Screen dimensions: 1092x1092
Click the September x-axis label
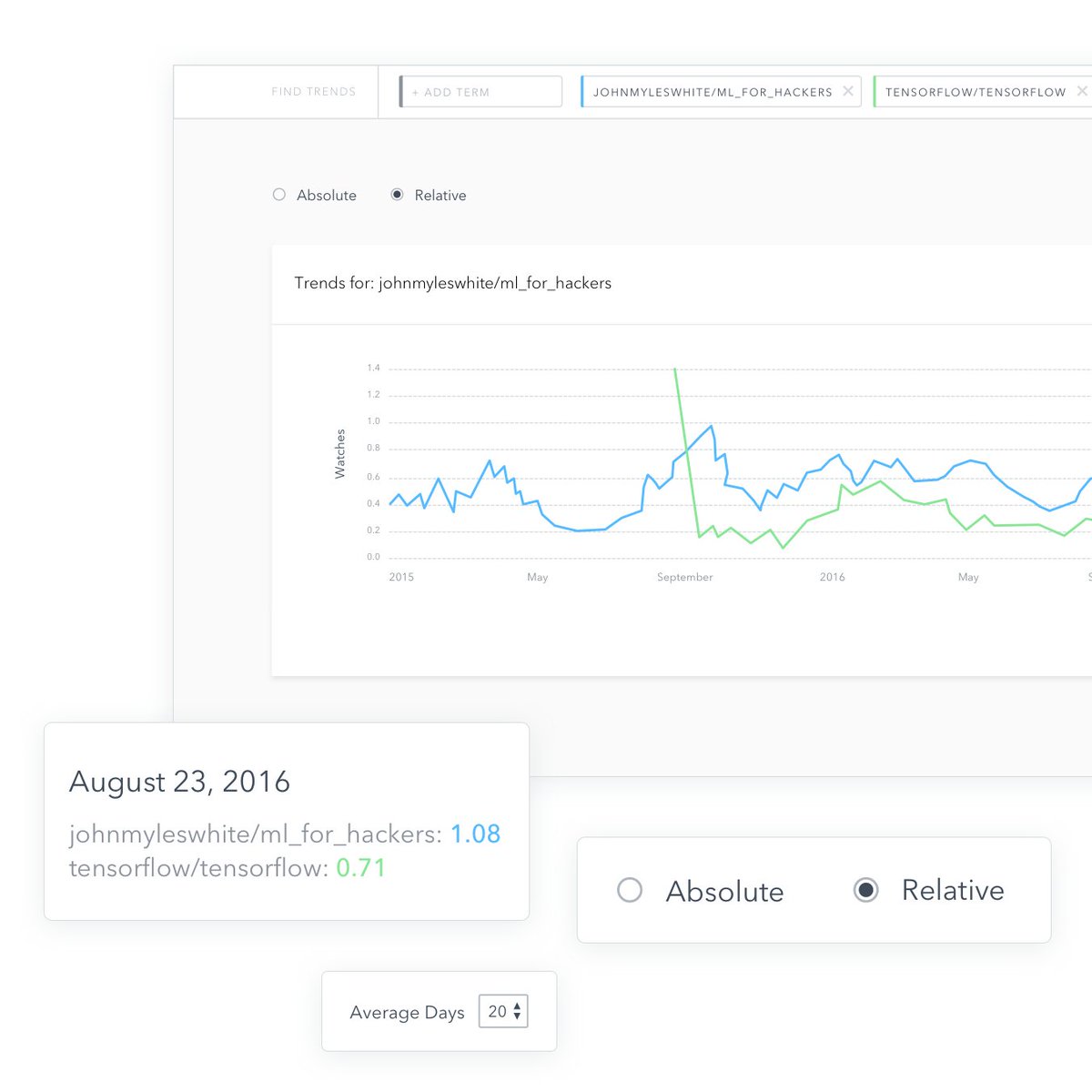click(684, 577)
